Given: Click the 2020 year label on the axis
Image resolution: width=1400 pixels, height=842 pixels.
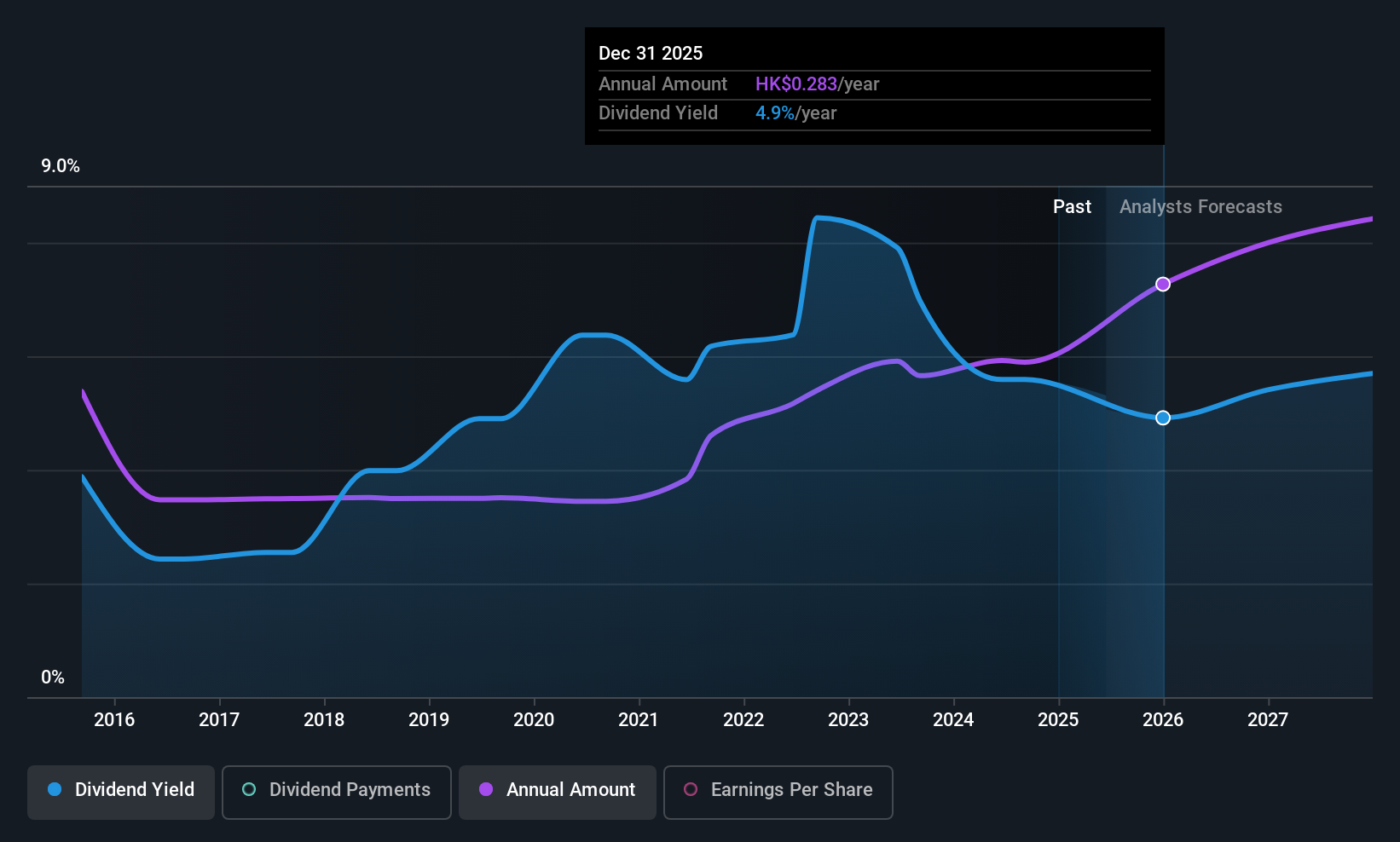Looking at the screenshot, I should [534, 720].
